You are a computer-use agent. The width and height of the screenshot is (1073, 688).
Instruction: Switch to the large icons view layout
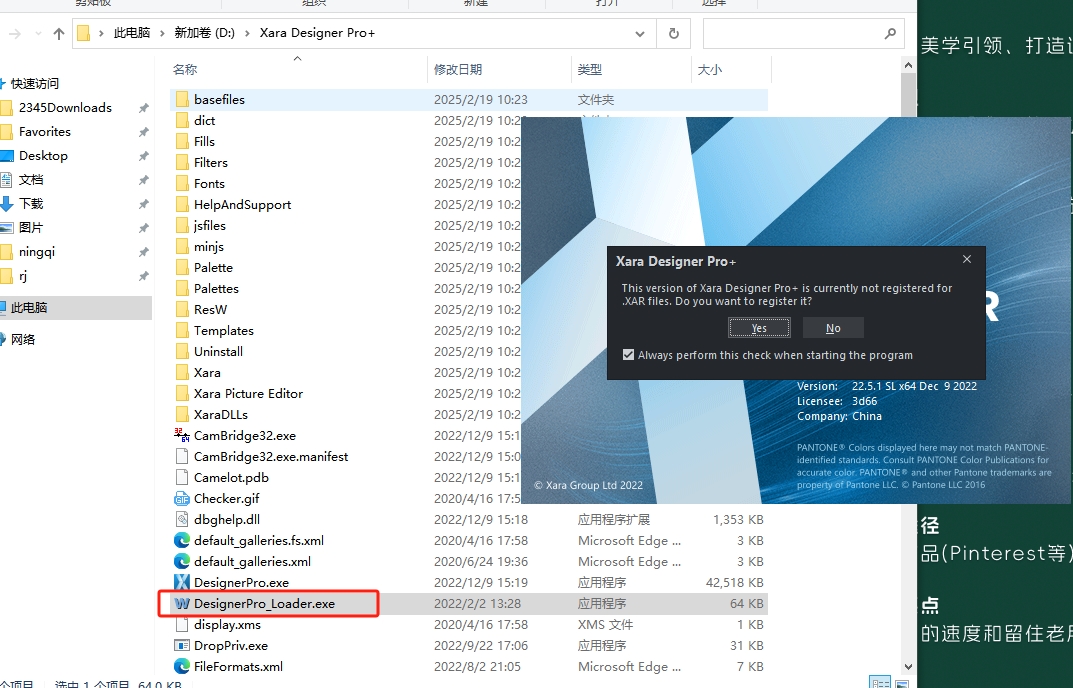pos(903,683)
